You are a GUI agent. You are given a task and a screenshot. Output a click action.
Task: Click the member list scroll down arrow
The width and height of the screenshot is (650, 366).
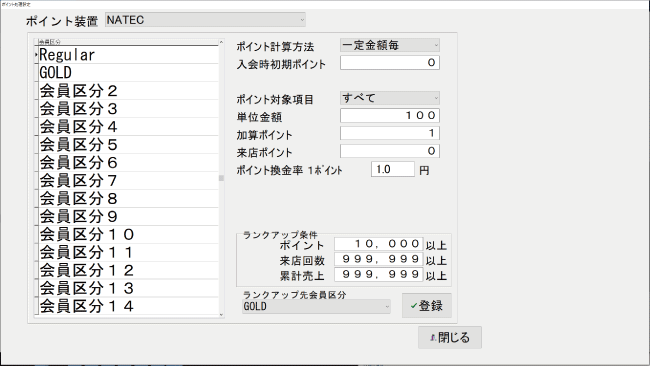coord(221,315)
